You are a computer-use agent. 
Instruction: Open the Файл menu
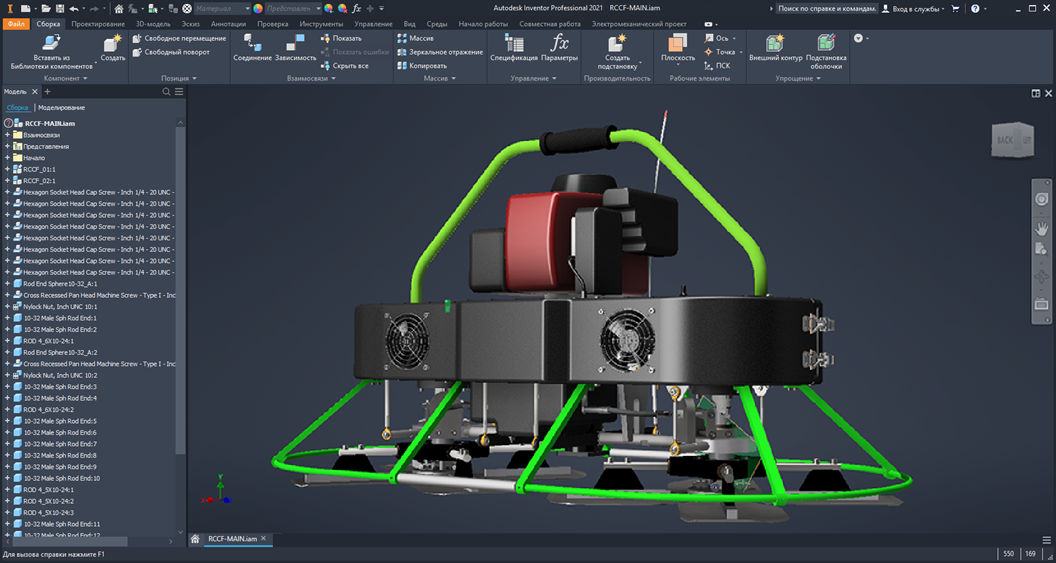[16, 23]
